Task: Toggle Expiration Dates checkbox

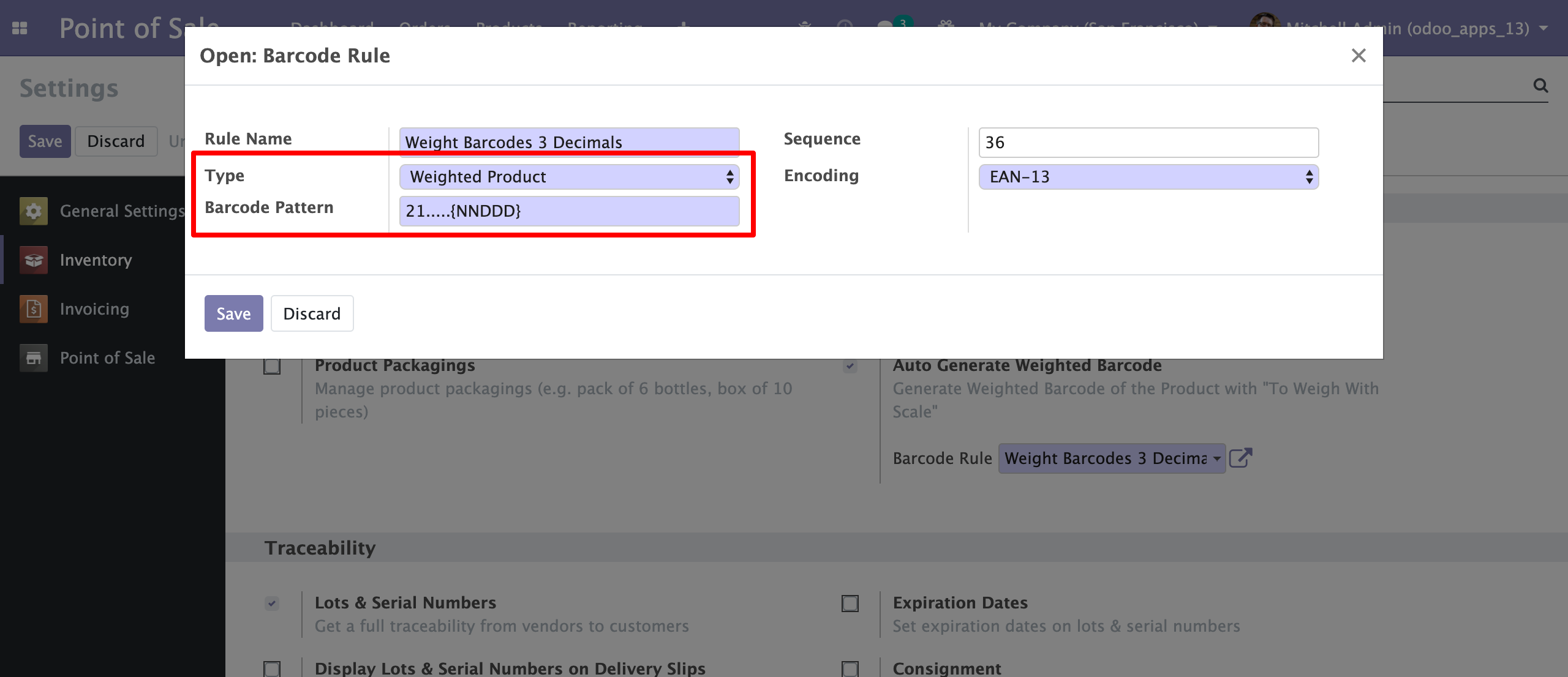Action: coord(850,604)
